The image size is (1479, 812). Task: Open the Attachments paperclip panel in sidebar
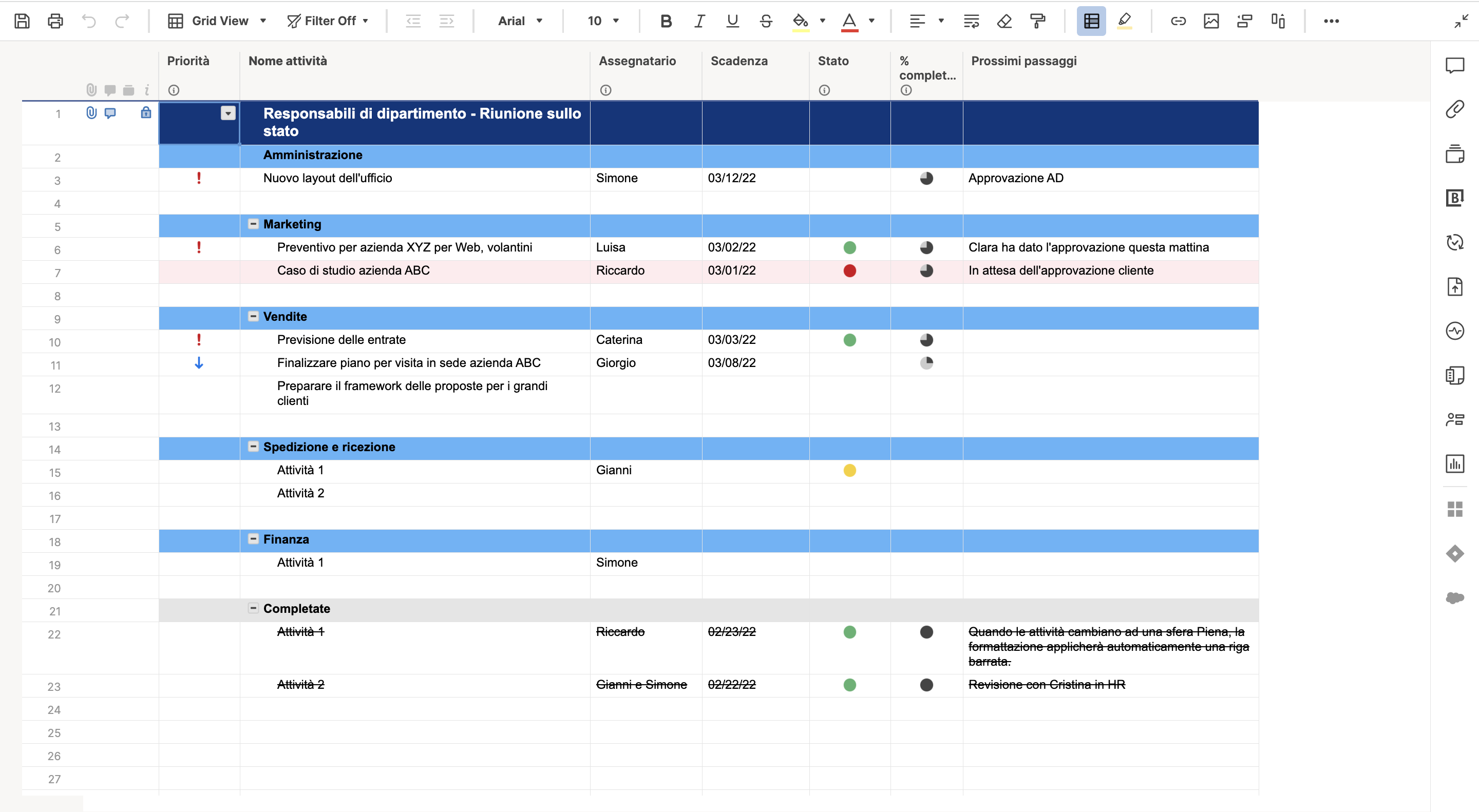point(1454,109)
